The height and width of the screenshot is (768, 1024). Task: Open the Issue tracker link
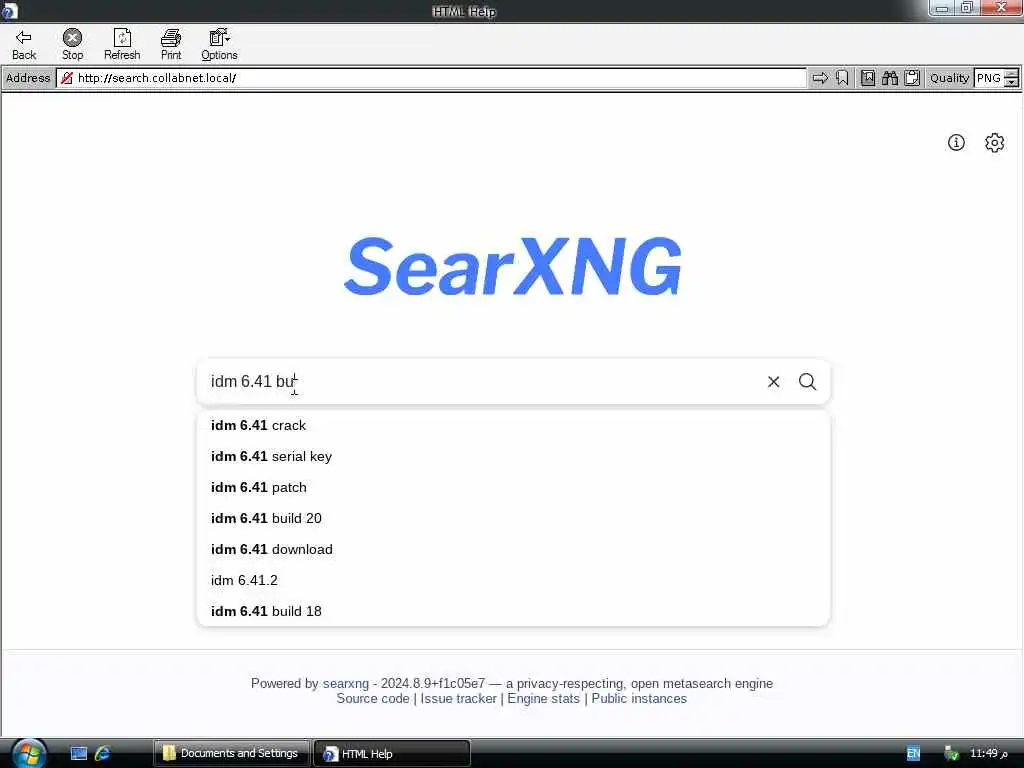coord(458,698)
